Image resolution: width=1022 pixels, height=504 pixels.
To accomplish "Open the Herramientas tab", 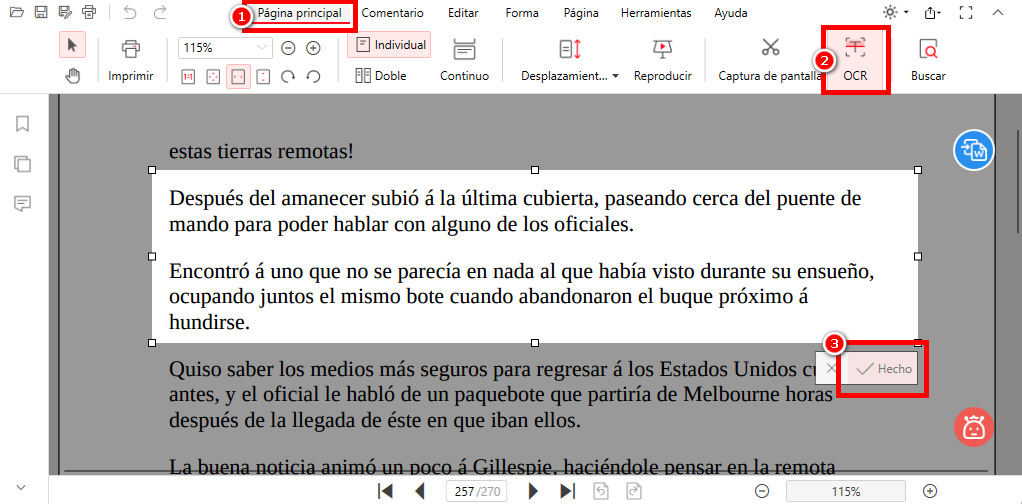I will click(x=655, y=13).
